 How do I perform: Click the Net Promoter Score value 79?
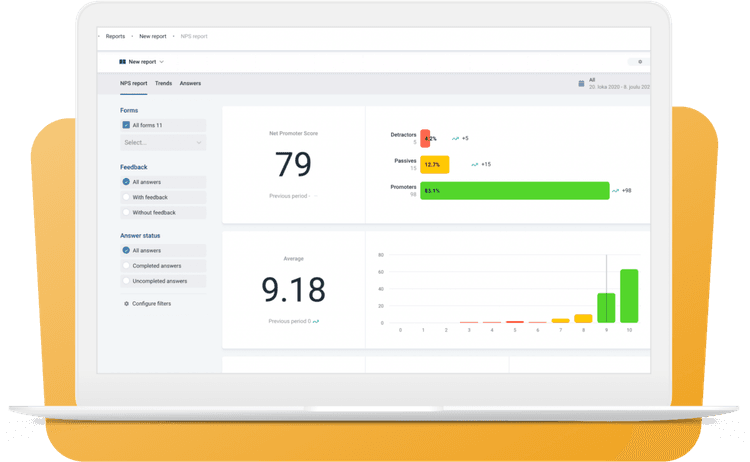coord(293,165)
